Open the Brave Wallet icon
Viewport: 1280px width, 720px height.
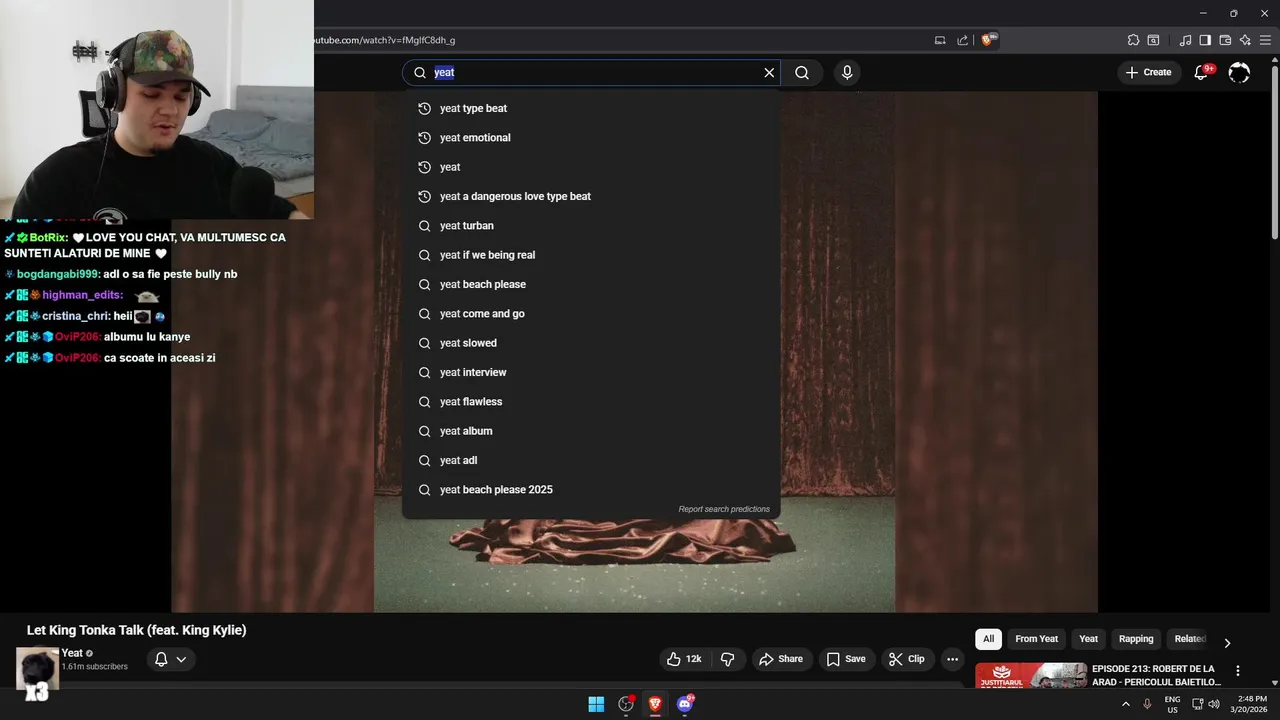1225,40
